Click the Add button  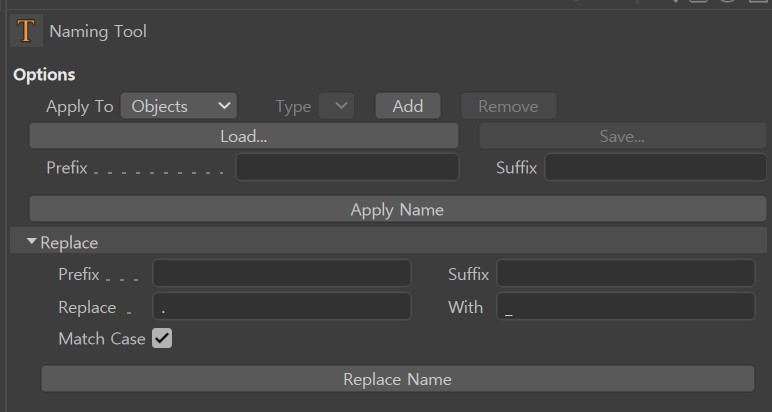(408, 106)
